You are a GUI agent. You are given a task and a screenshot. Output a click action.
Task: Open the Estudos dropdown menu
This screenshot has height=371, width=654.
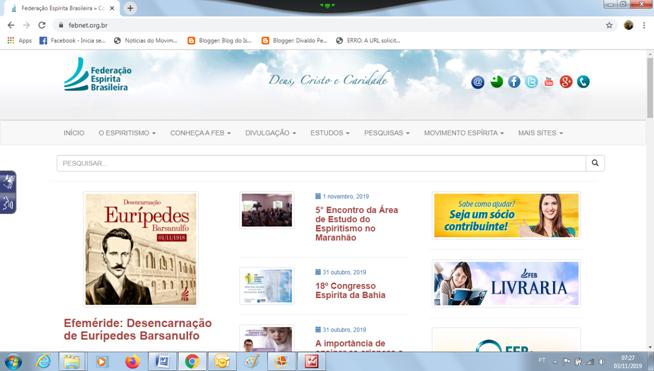pyautogui.click(x=330, y=133)
